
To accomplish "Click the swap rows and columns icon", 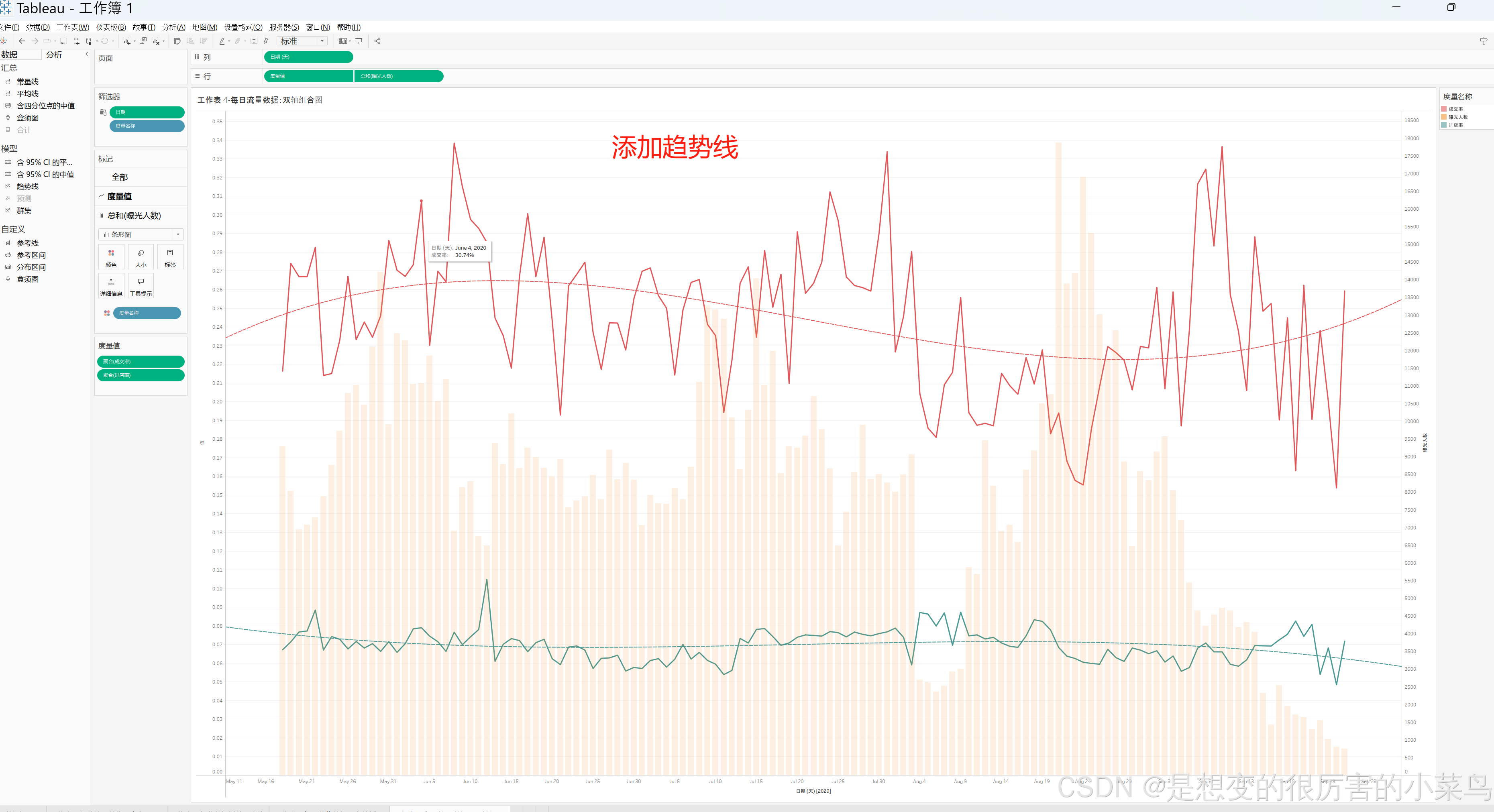I will tap(177, 41).
